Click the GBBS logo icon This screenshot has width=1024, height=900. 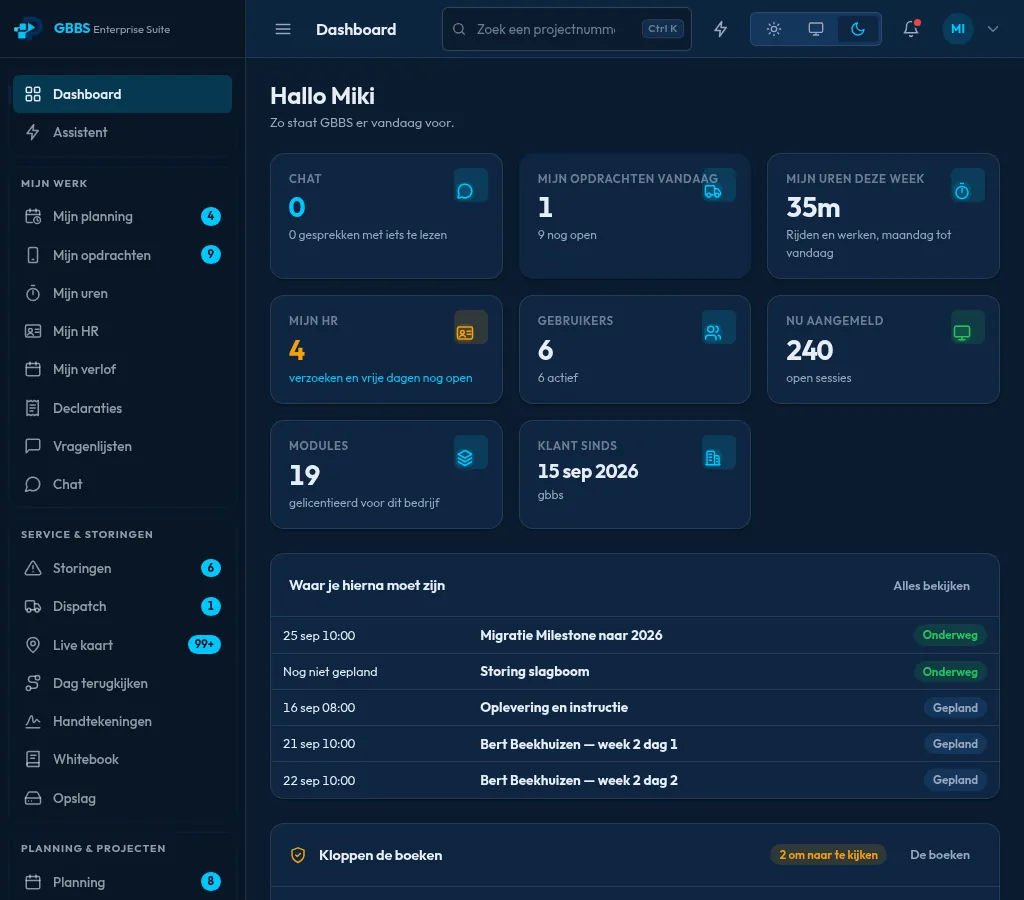point(27,29)
